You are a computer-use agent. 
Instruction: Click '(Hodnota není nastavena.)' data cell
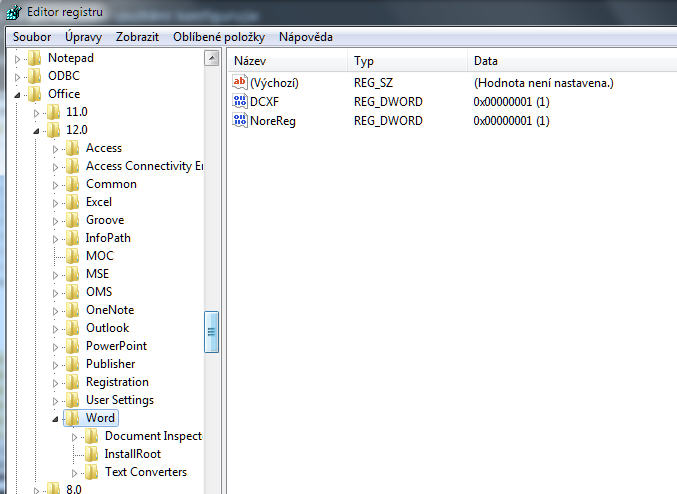point(544,83)
